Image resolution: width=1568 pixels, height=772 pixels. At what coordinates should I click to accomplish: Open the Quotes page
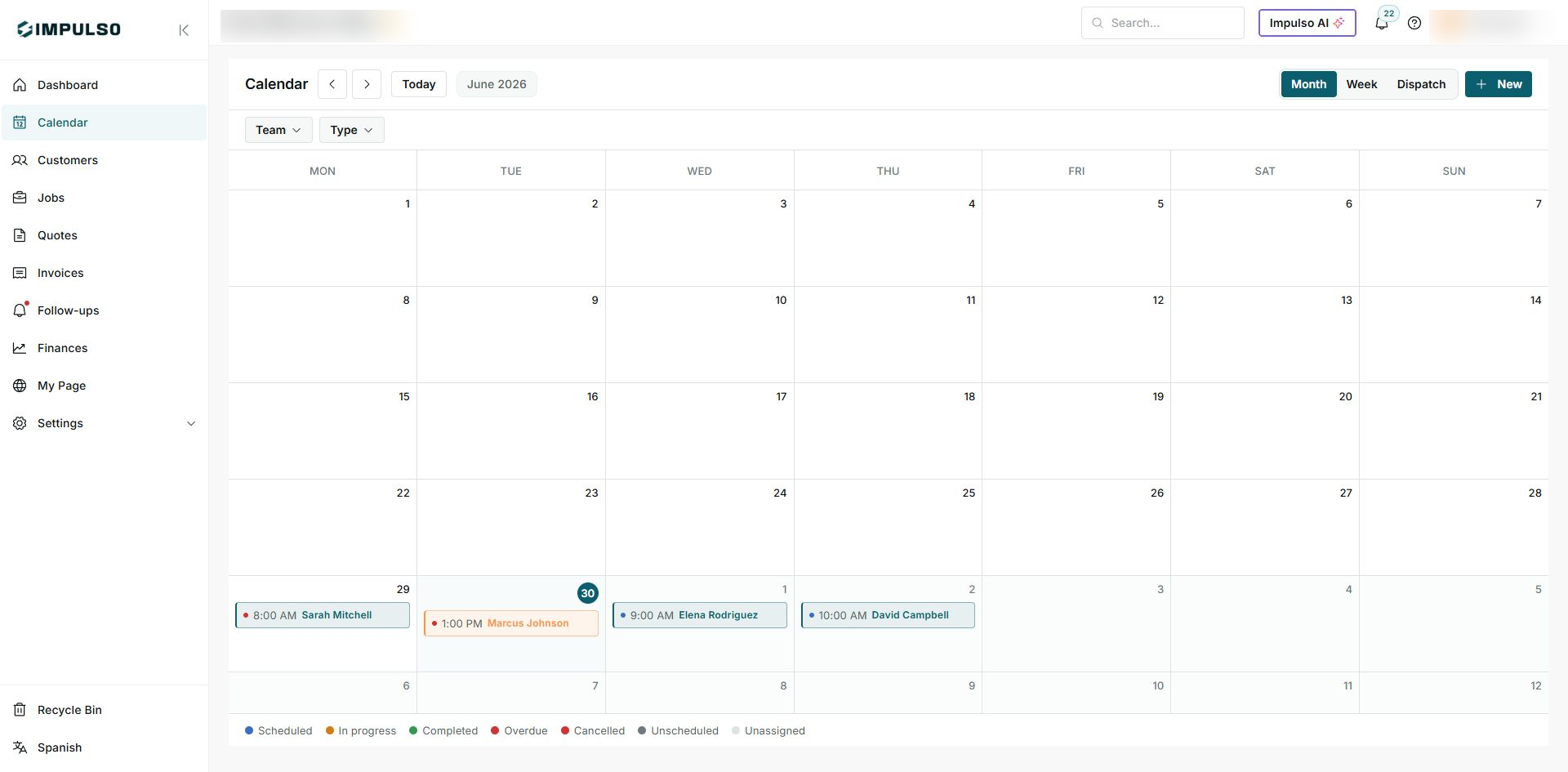point(104,235)
